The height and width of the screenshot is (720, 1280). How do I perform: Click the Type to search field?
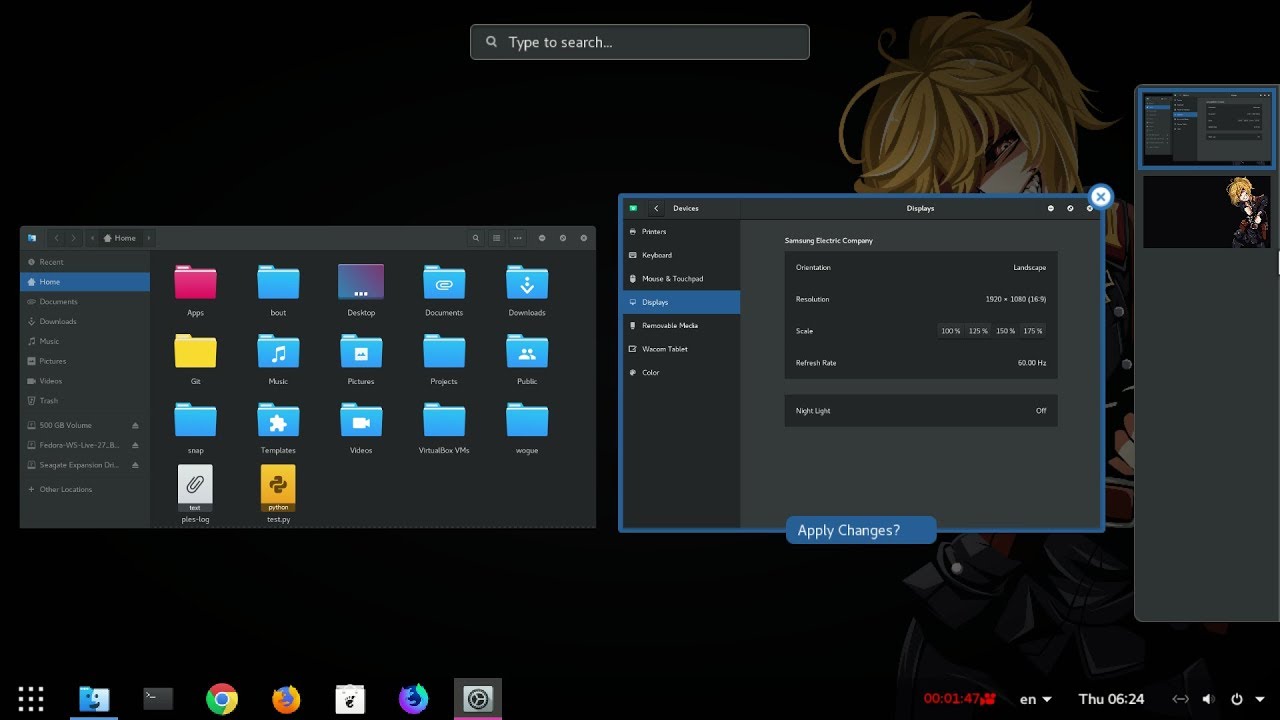(640, 42)
